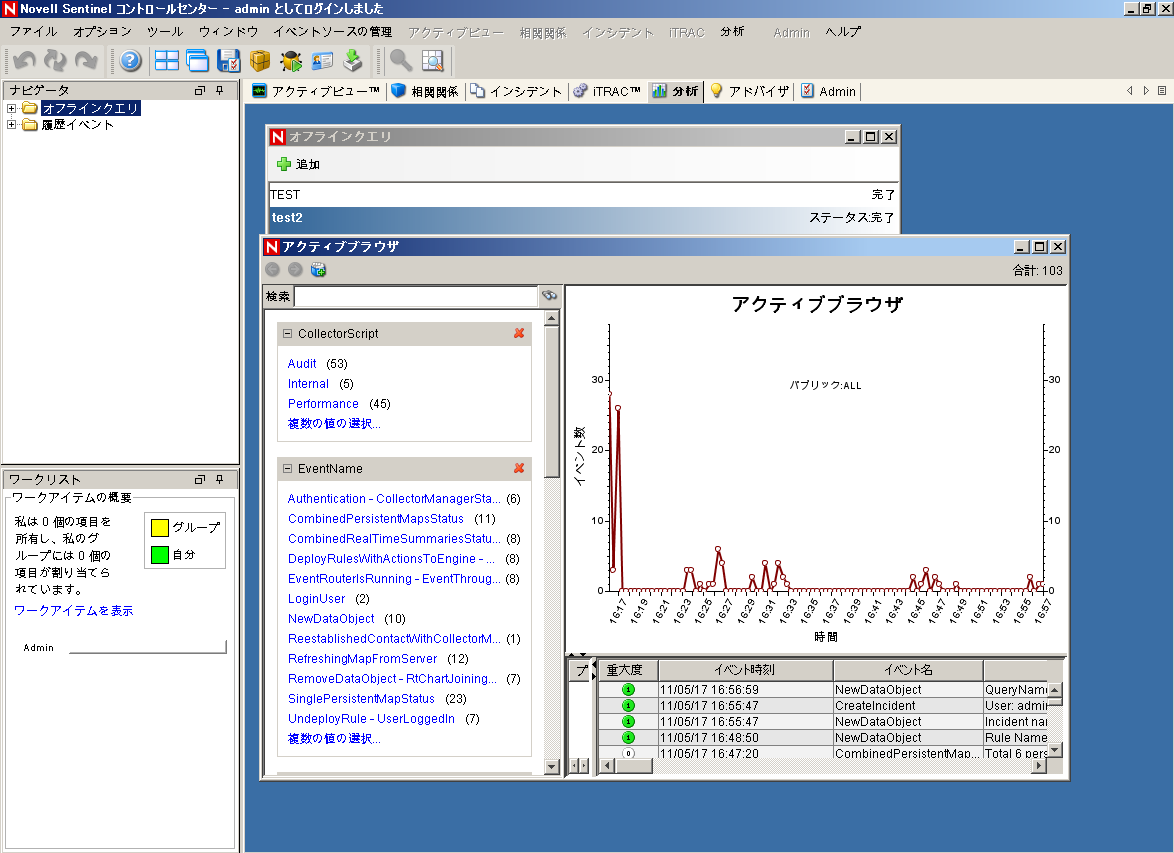
Task: Click the bug with play arrow icon
Action: click(291, 61)
